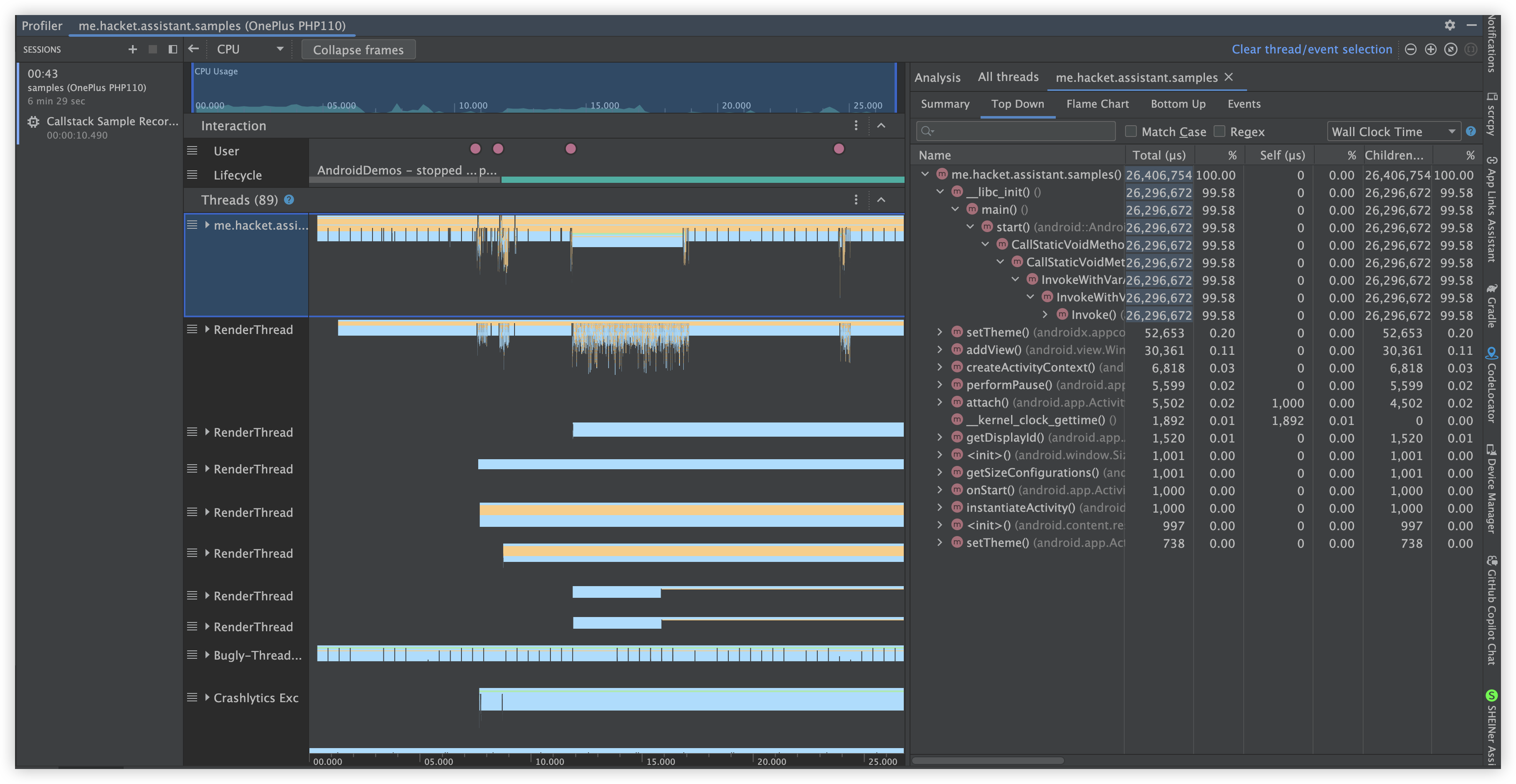Click the zoom out minus circle icon
The width and height of the screenshot is (1516, 784).
point(1411,49)
